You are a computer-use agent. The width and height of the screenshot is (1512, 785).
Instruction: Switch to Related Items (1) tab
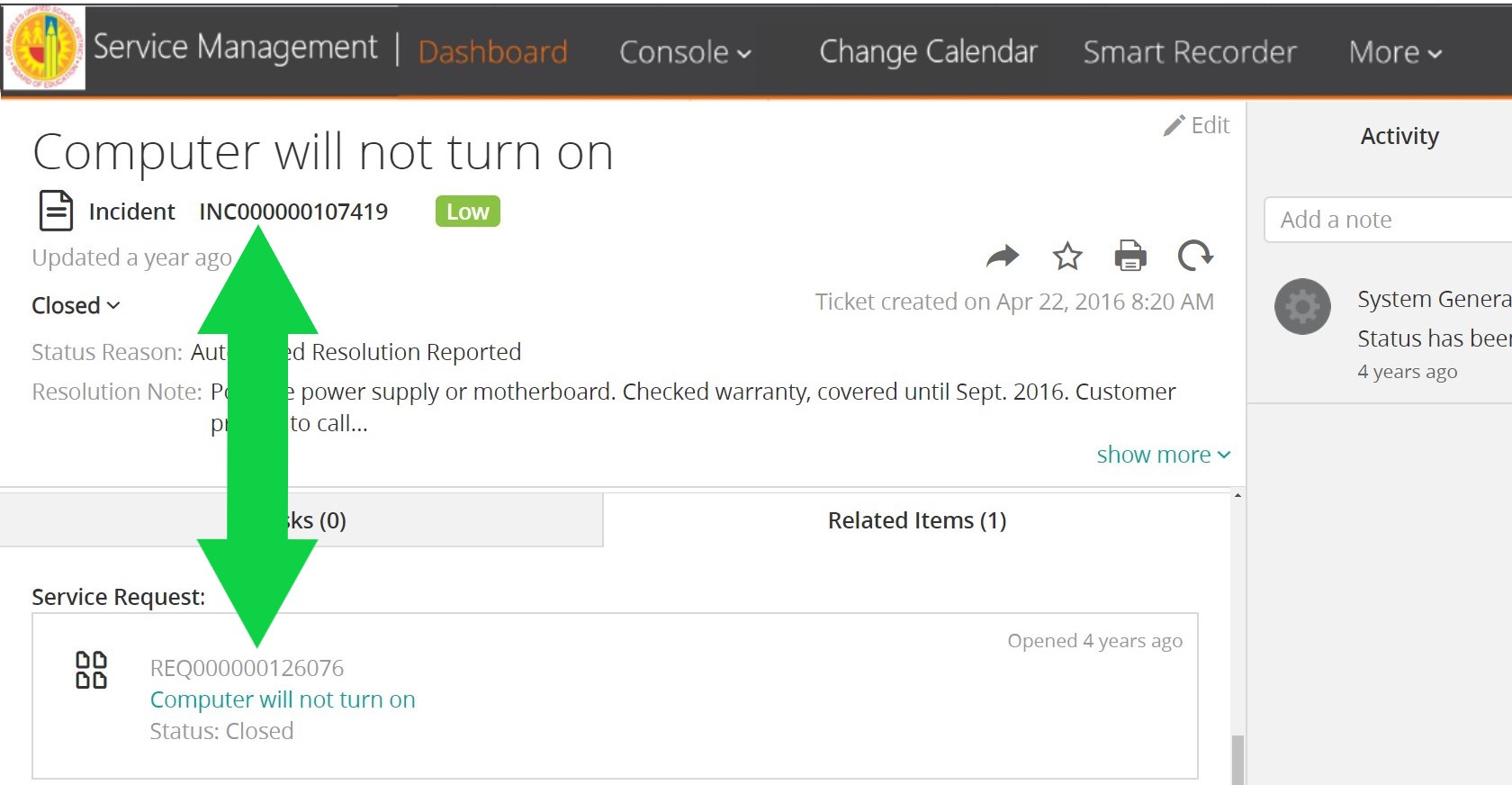(x=917, y=520)
